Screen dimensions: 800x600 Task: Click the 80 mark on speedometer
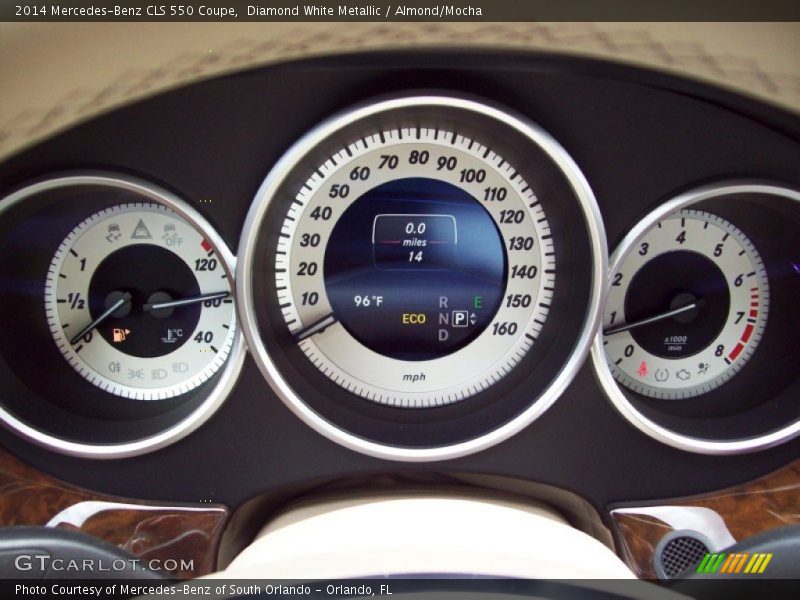418,158
